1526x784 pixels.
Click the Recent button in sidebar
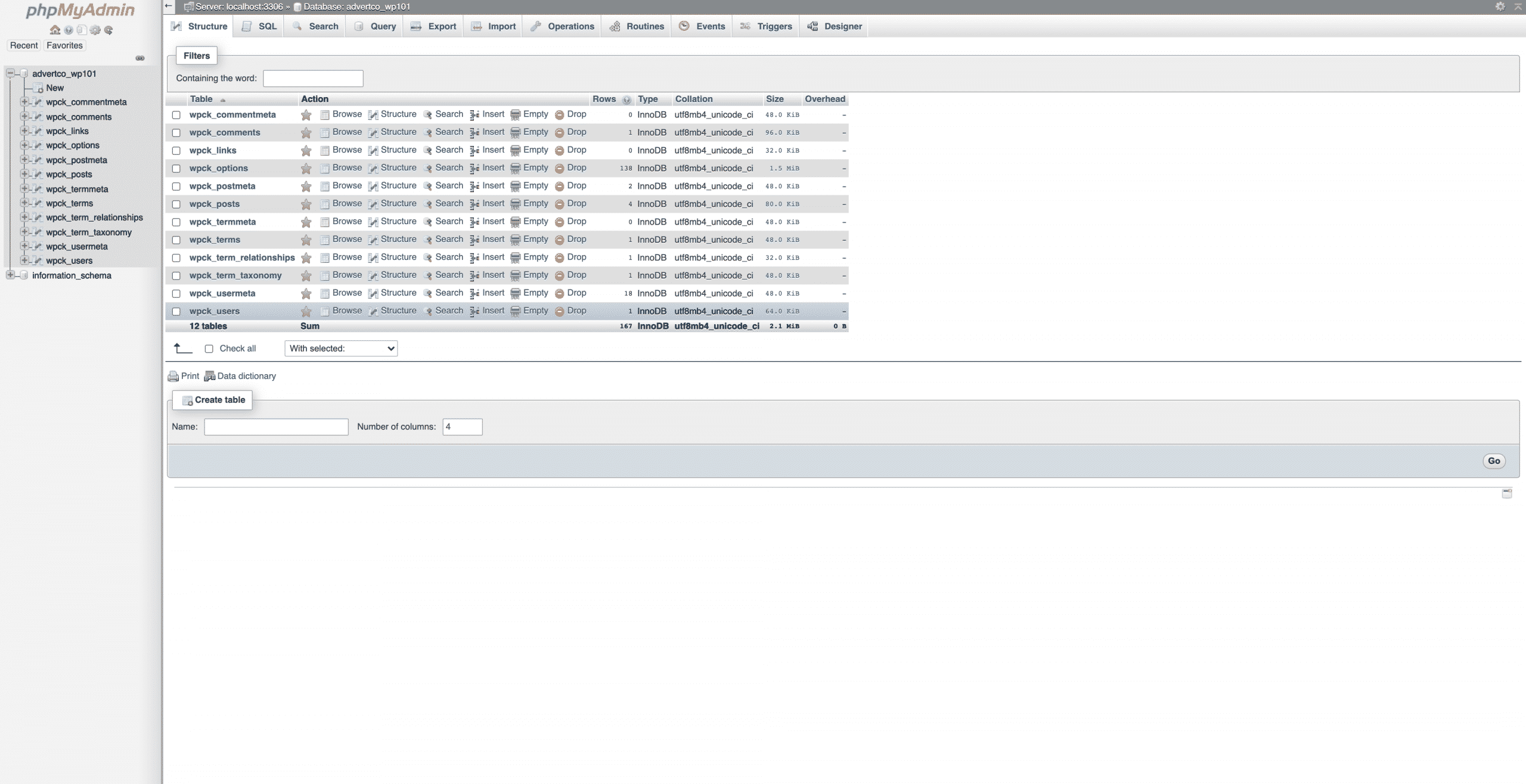pos(24,45)
